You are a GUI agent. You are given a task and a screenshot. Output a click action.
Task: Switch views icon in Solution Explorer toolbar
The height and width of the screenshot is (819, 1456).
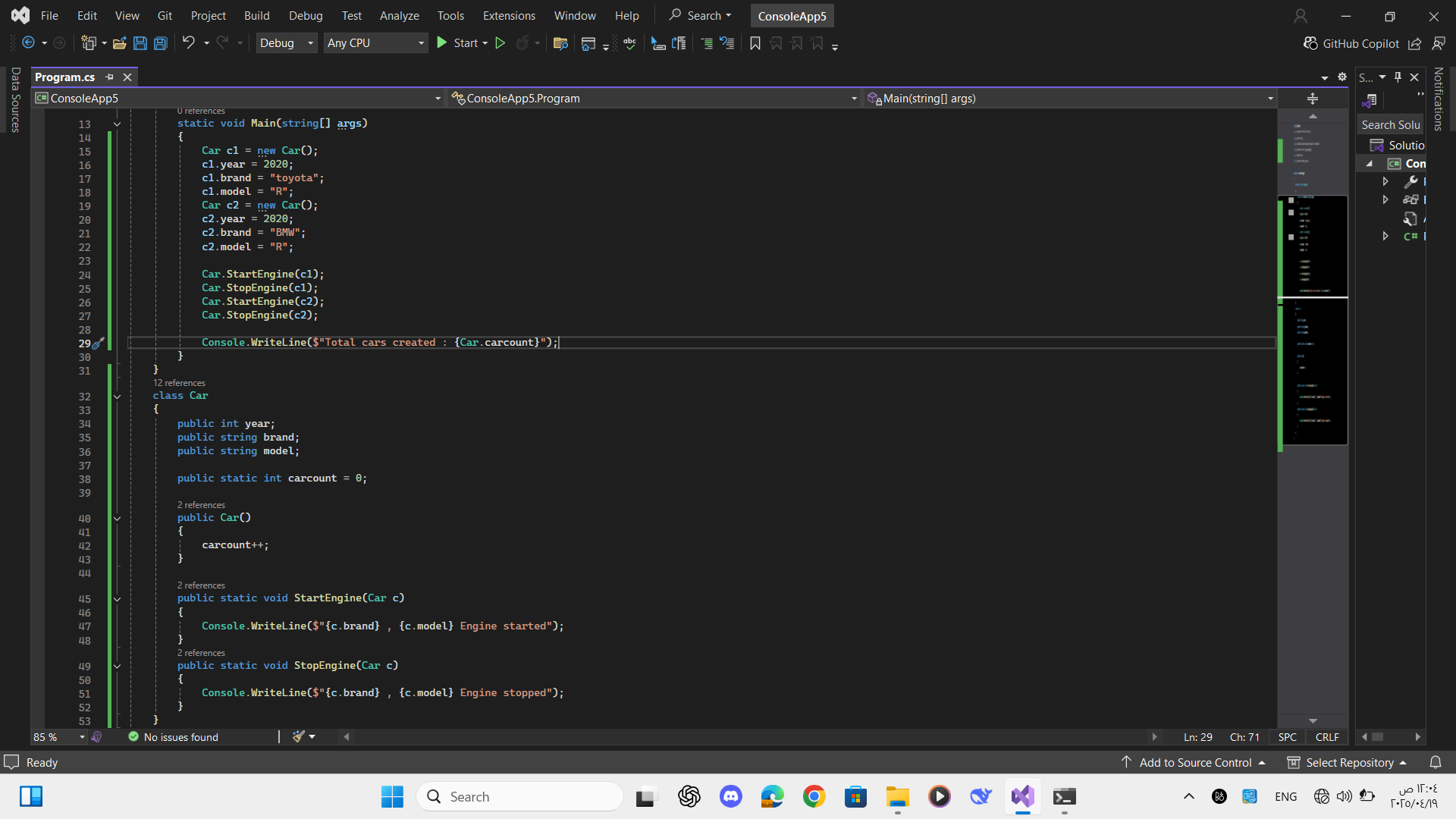pos(1370,100)
